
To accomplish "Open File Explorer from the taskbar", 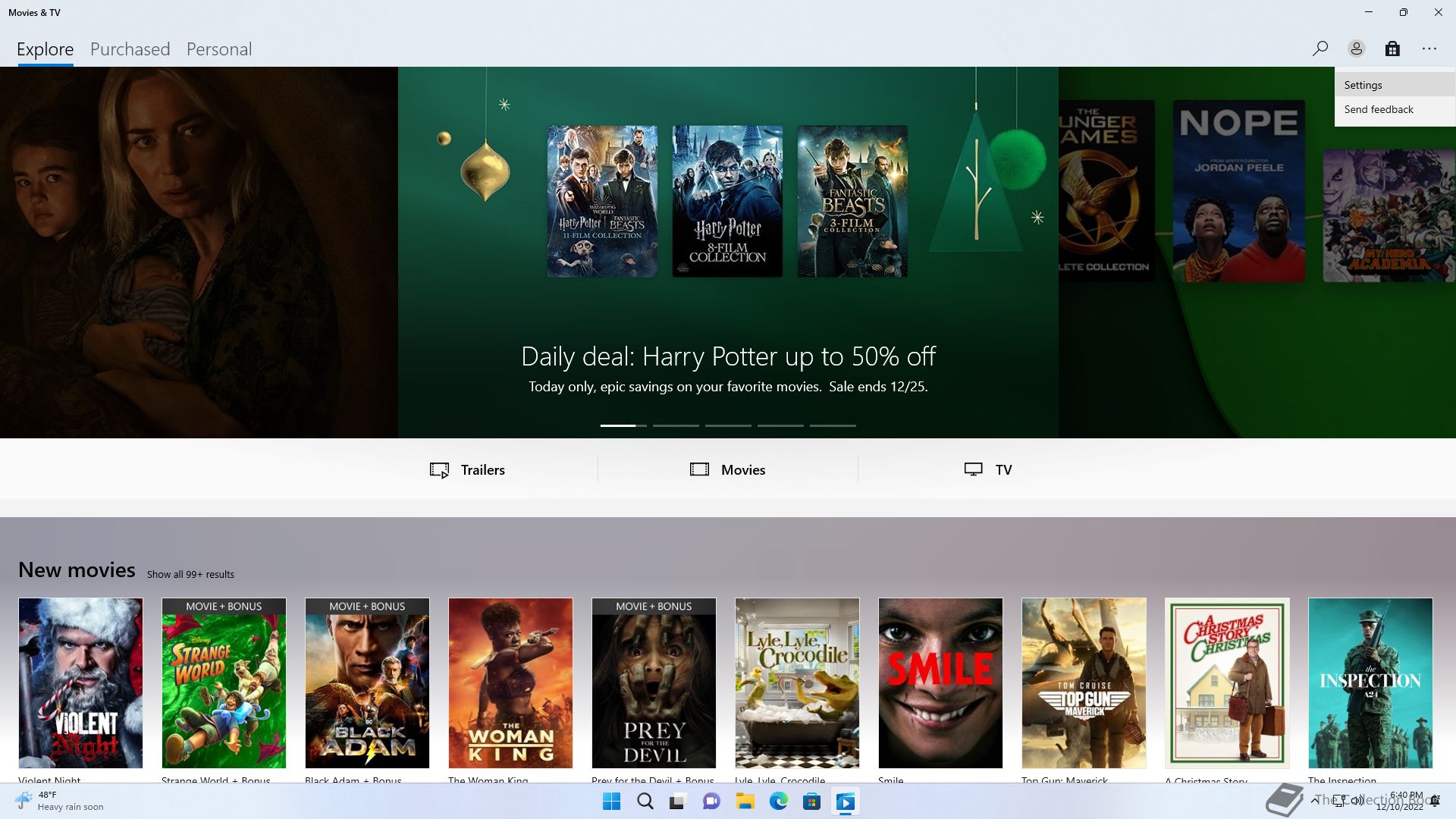I will pyautogui.click(x=745, y=802).
